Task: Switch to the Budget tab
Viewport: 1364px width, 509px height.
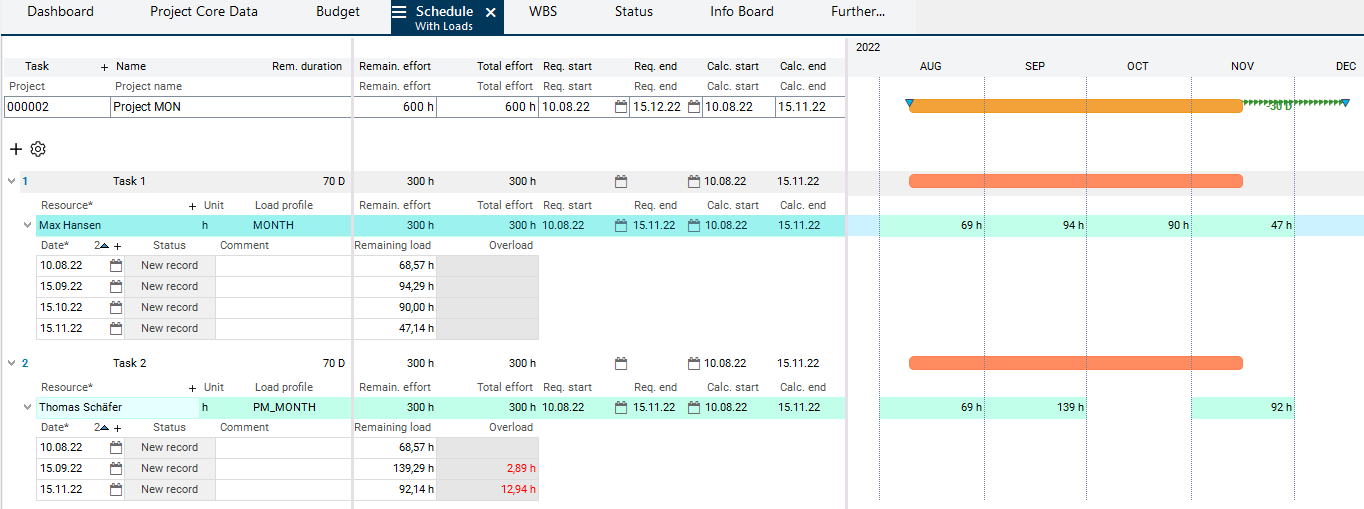Action: (337, 12)
